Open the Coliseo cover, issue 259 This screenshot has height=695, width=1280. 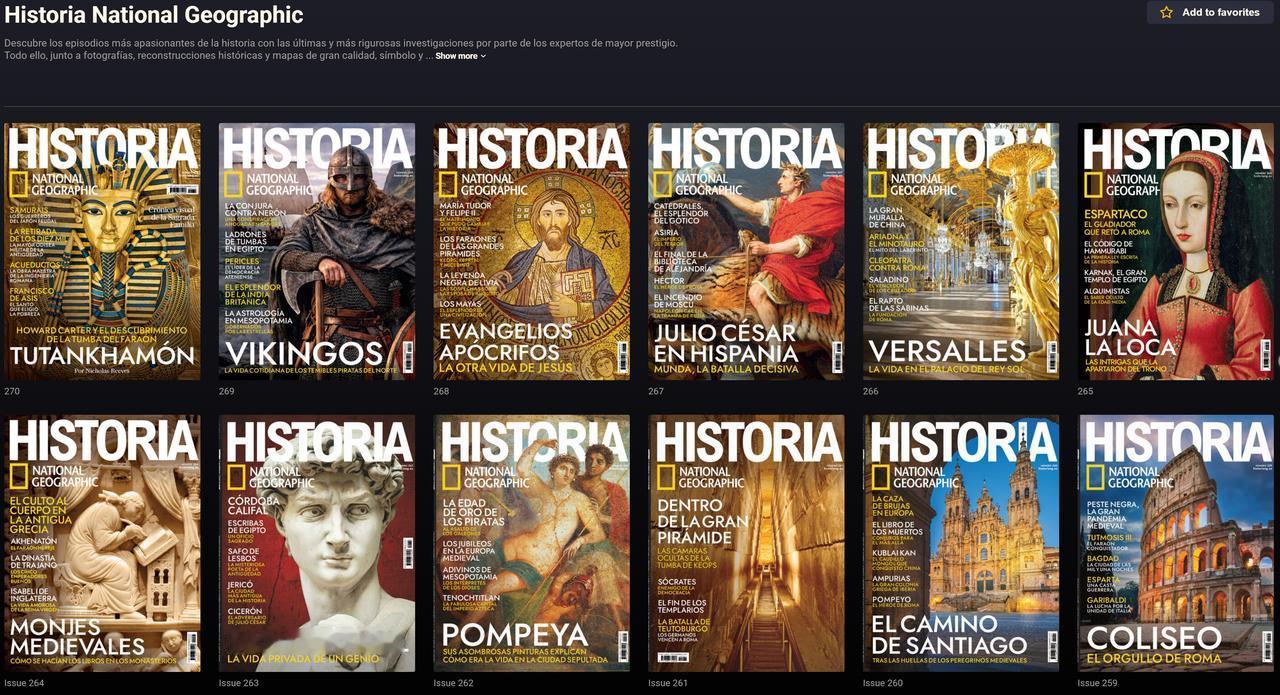[x=1176, y=543]
